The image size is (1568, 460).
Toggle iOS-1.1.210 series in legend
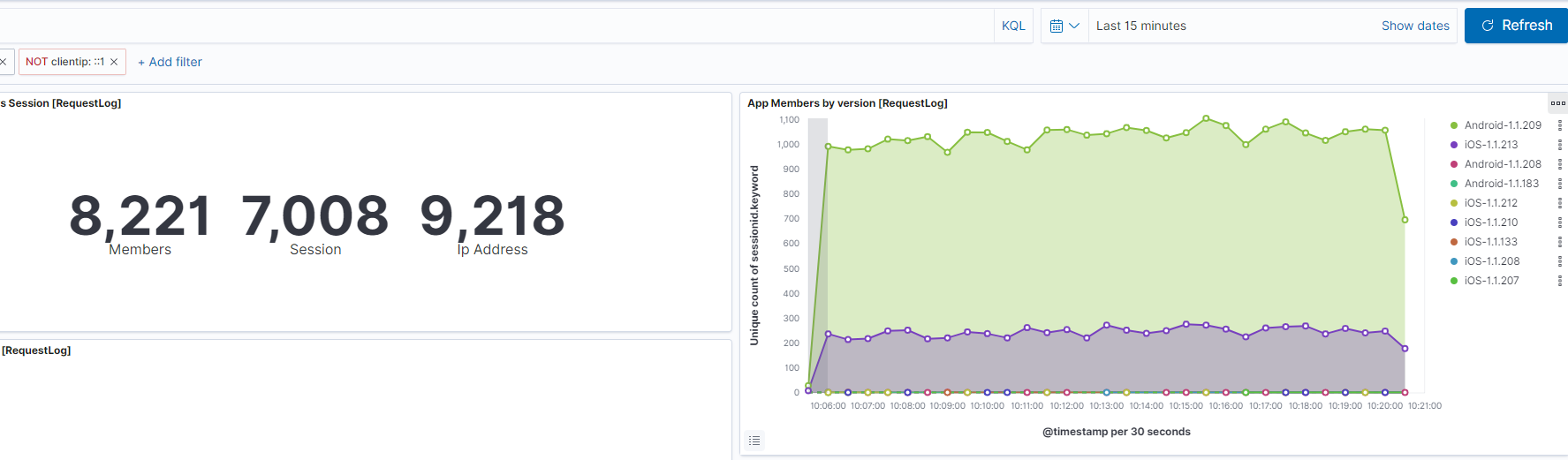coord(1490,222)
